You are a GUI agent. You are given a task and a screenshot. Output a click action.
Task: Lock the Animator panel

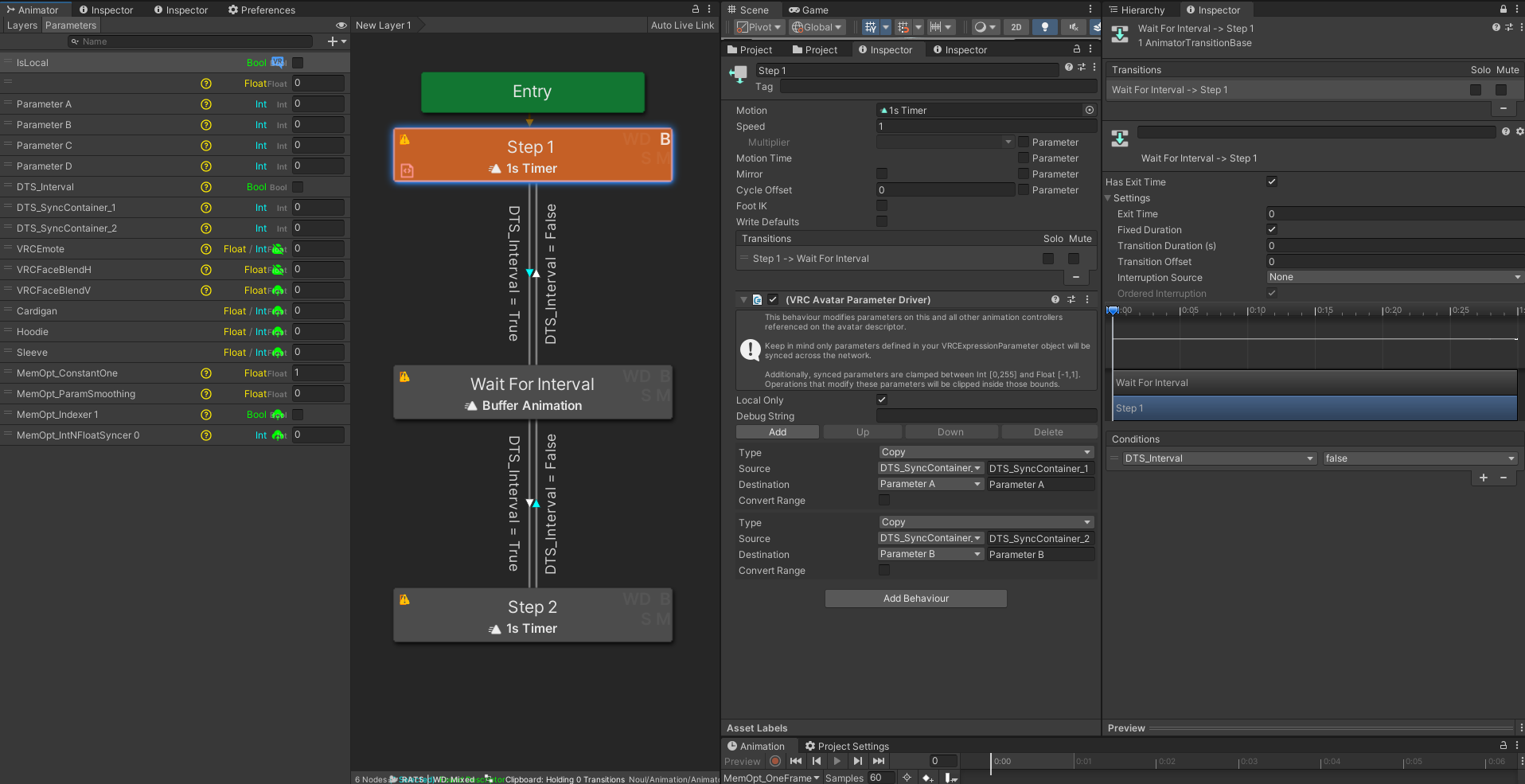point(696,9)
